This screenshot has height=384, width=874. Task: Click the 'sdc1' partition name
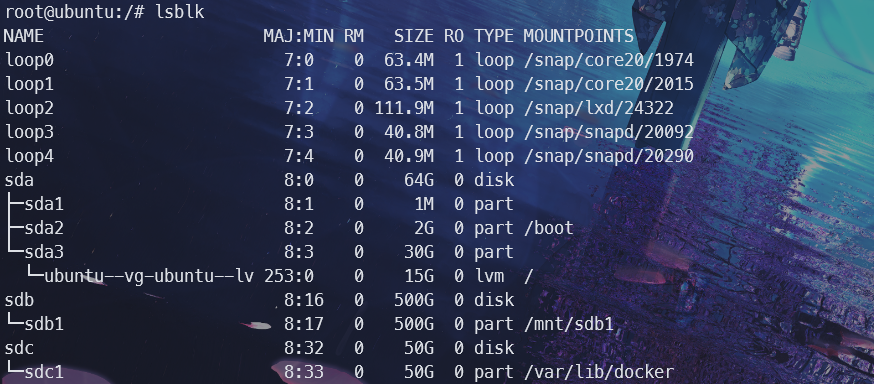[x=44, y=372]
